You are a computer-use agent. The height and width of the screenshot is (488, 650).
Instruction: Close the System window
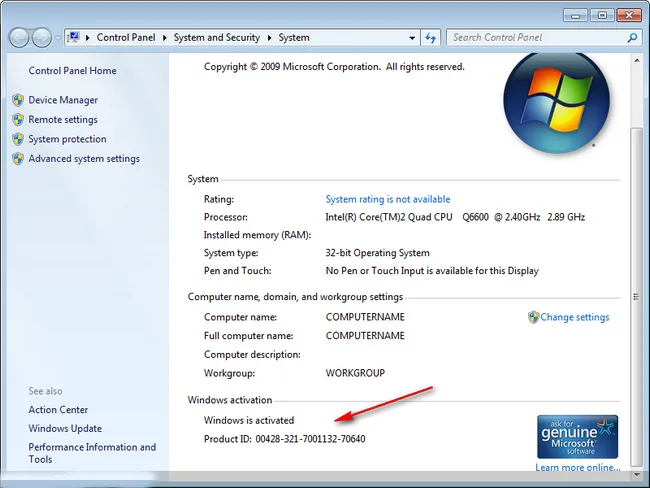(x=629, y=15)
